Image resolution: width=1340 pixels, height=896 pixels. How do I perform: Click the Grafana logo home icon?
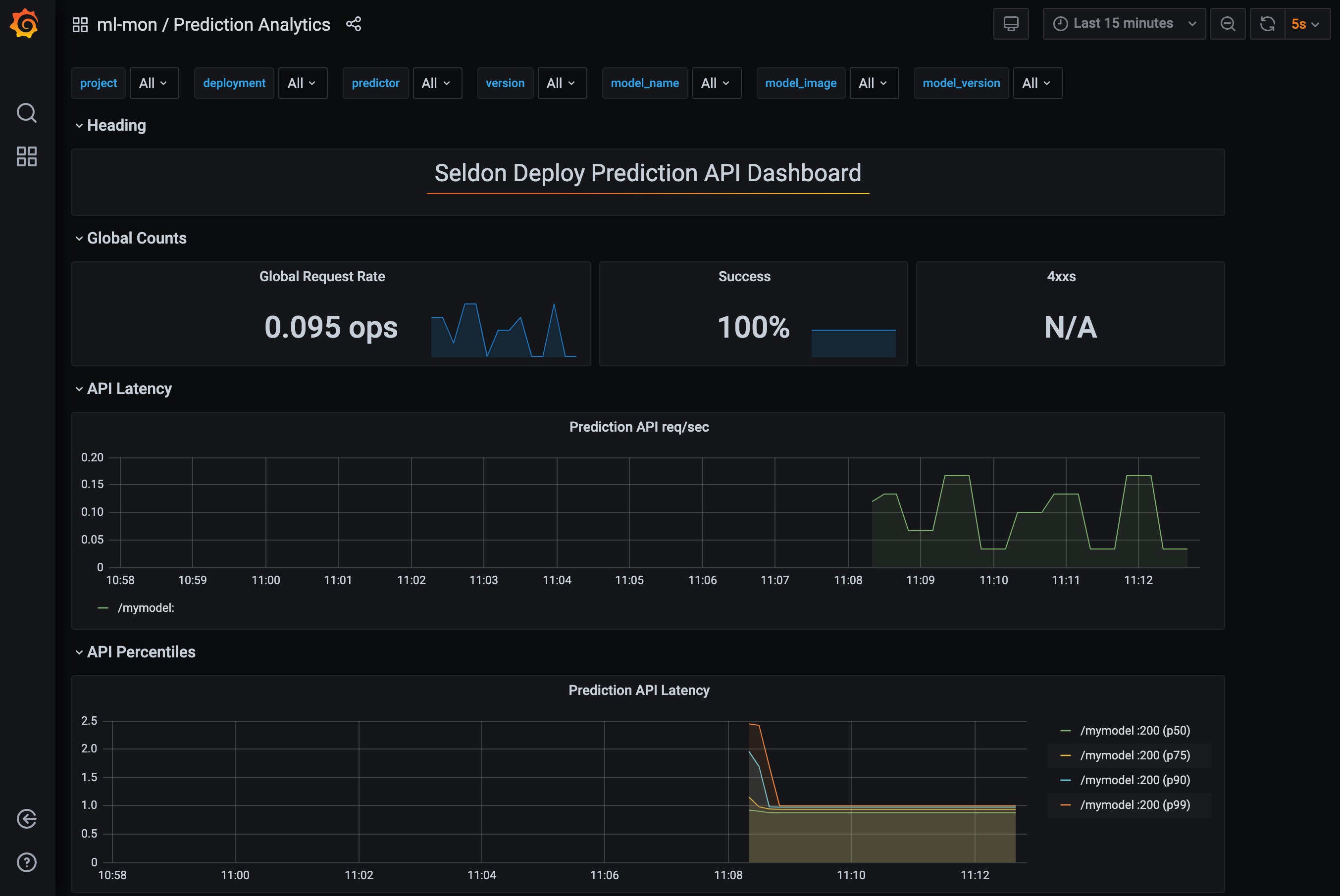pyautogui.click(x=25, y=23)
